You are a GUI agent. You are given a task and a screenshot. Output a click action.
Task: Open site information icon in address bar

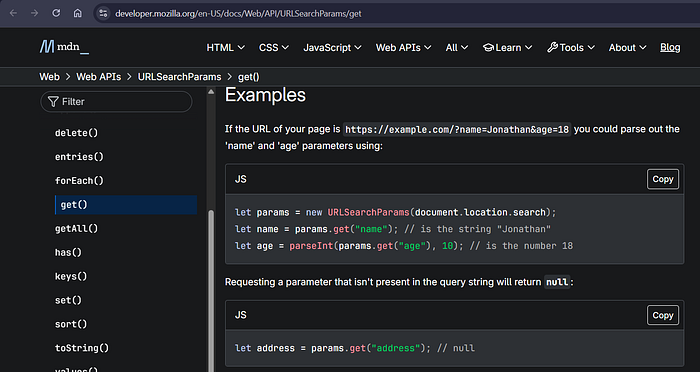coord(103,13)
